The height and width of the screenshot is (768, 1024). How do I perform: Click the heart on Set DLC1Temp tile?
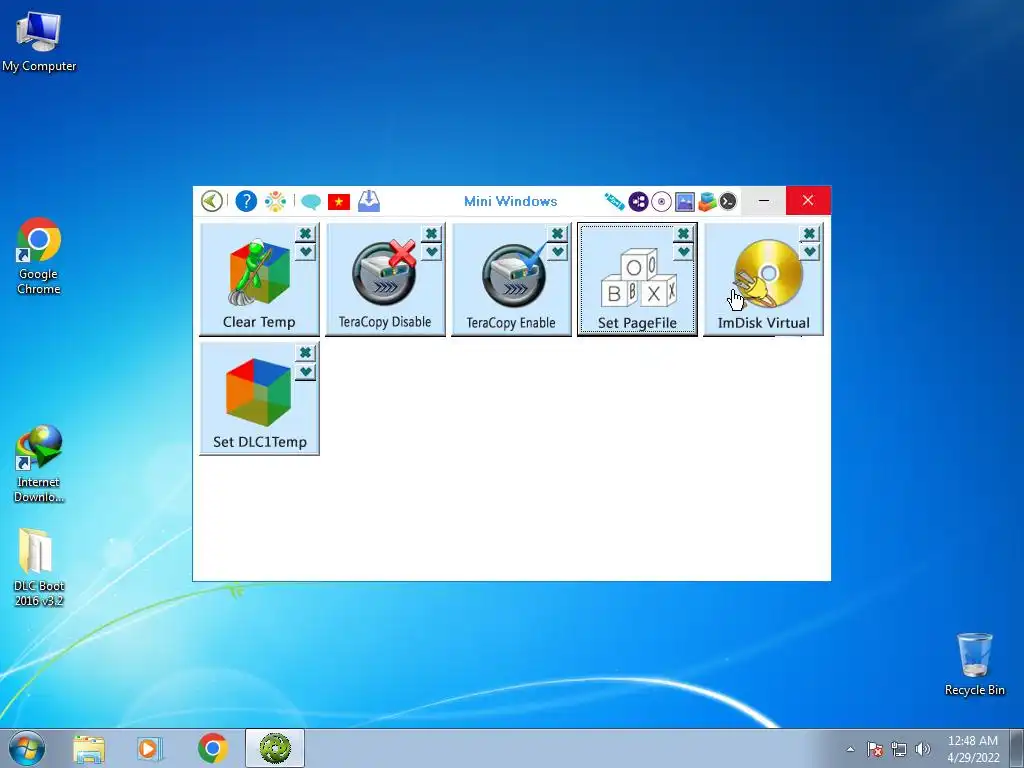coord(305,372)
